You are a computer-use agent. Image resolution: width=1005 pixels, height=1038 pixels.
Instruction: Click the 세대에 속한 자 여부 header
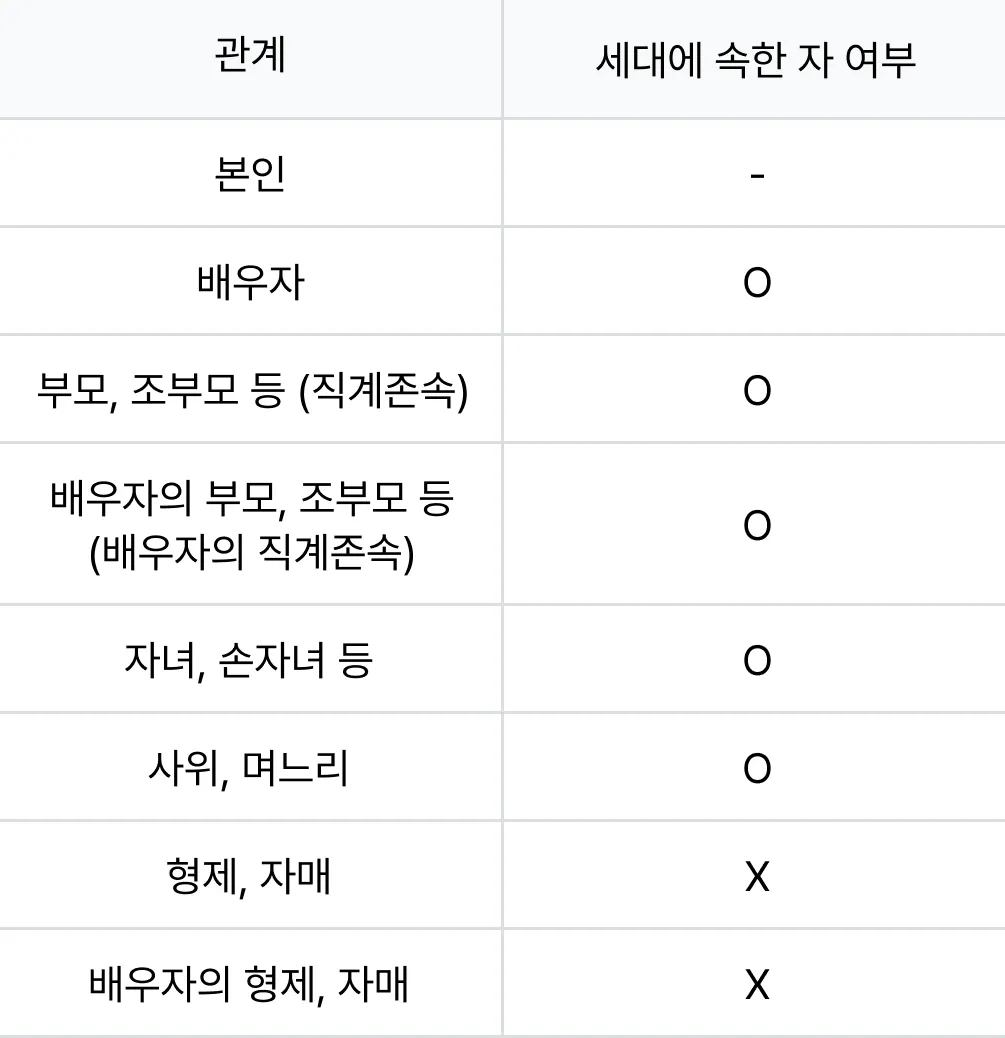(x=756, y=60)
